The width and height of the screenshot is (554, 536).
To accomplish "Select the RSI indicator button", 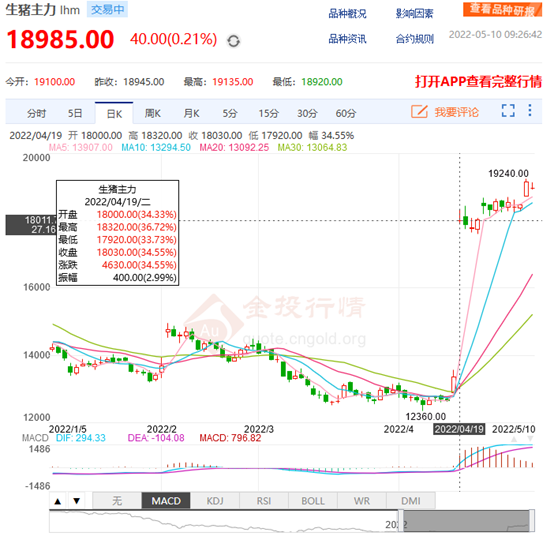I will click(264, 501).
